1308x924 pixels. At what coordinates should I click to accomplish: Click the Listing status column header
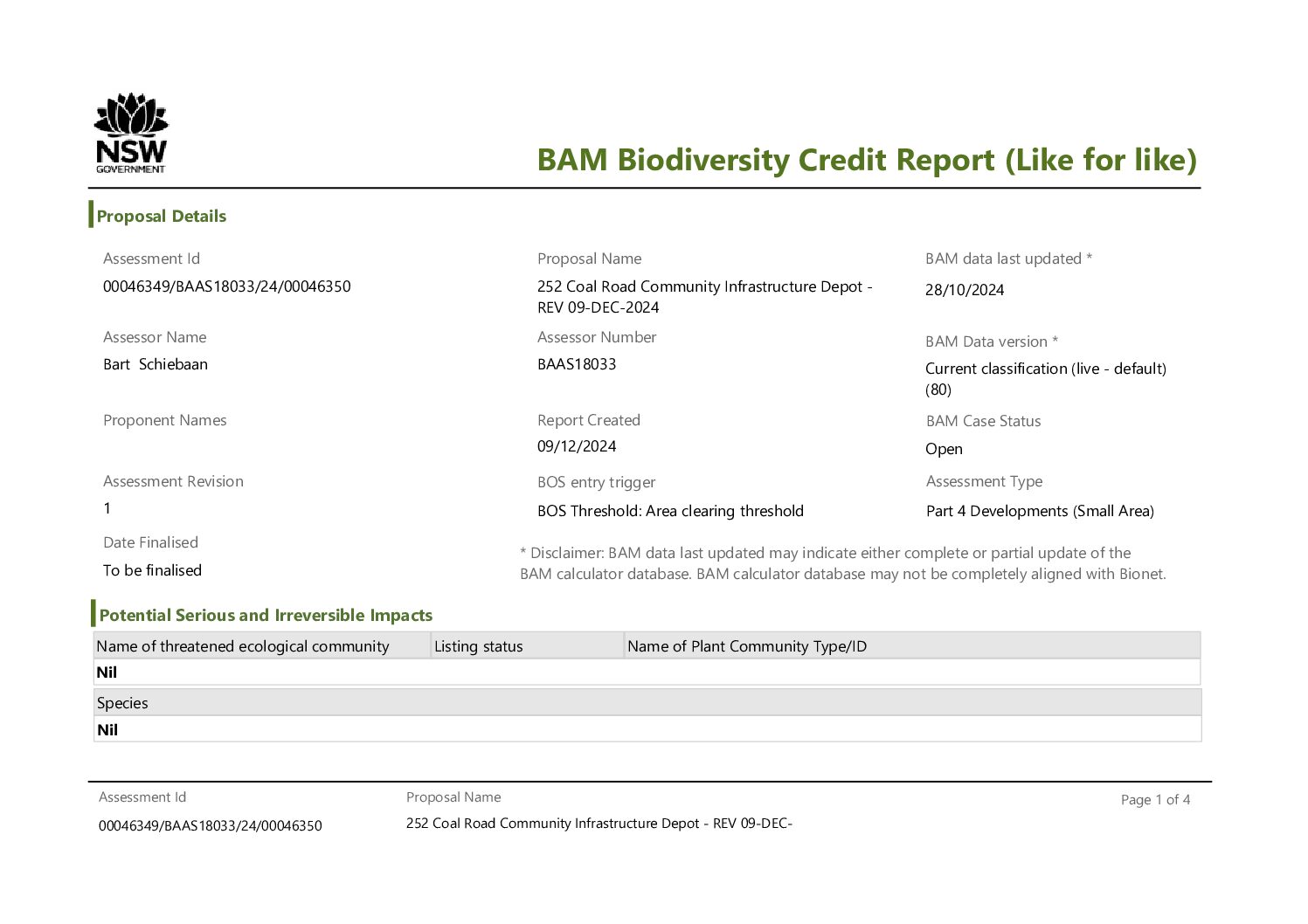pyautogui.click(x=528, y=646)
